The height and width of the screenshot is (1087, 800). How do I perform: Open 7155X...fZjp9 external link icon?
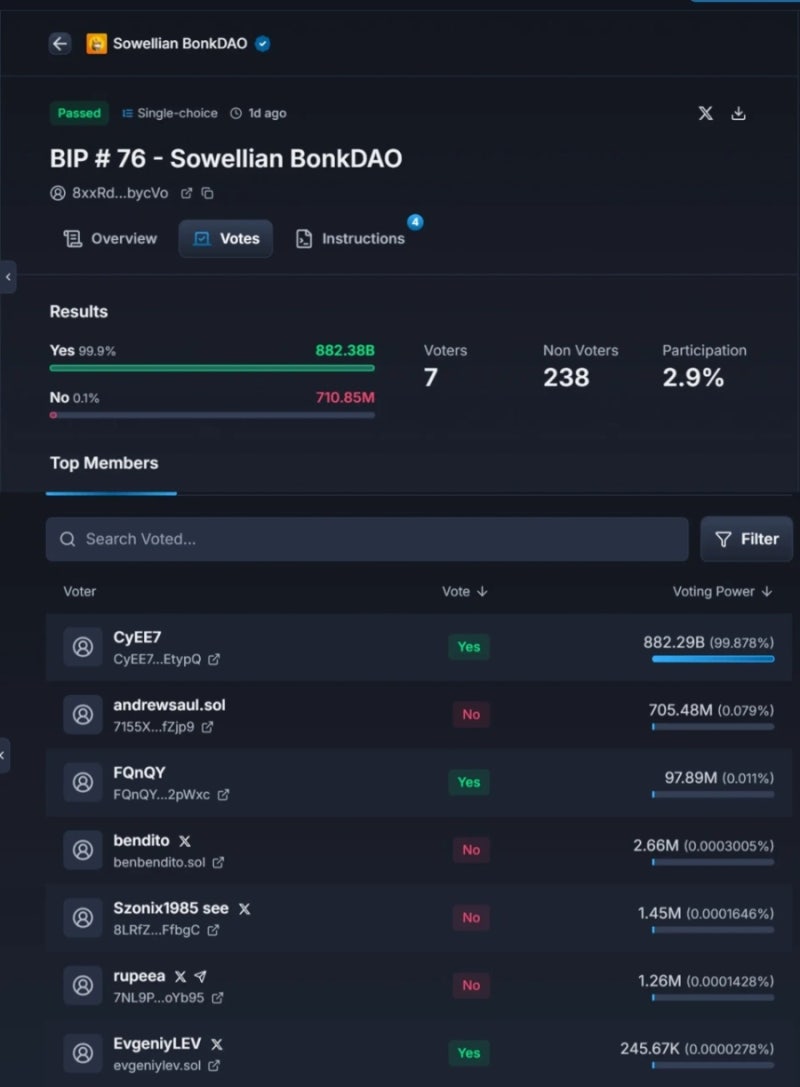click(x=207, y=727)
